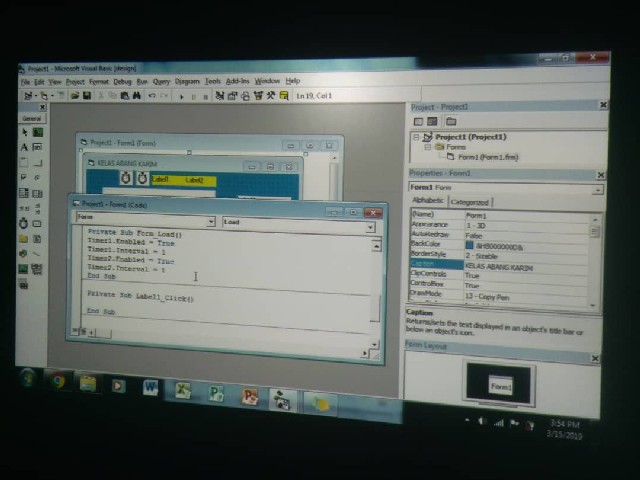Open the Object dropdown in code window

[x=210, y=222]
